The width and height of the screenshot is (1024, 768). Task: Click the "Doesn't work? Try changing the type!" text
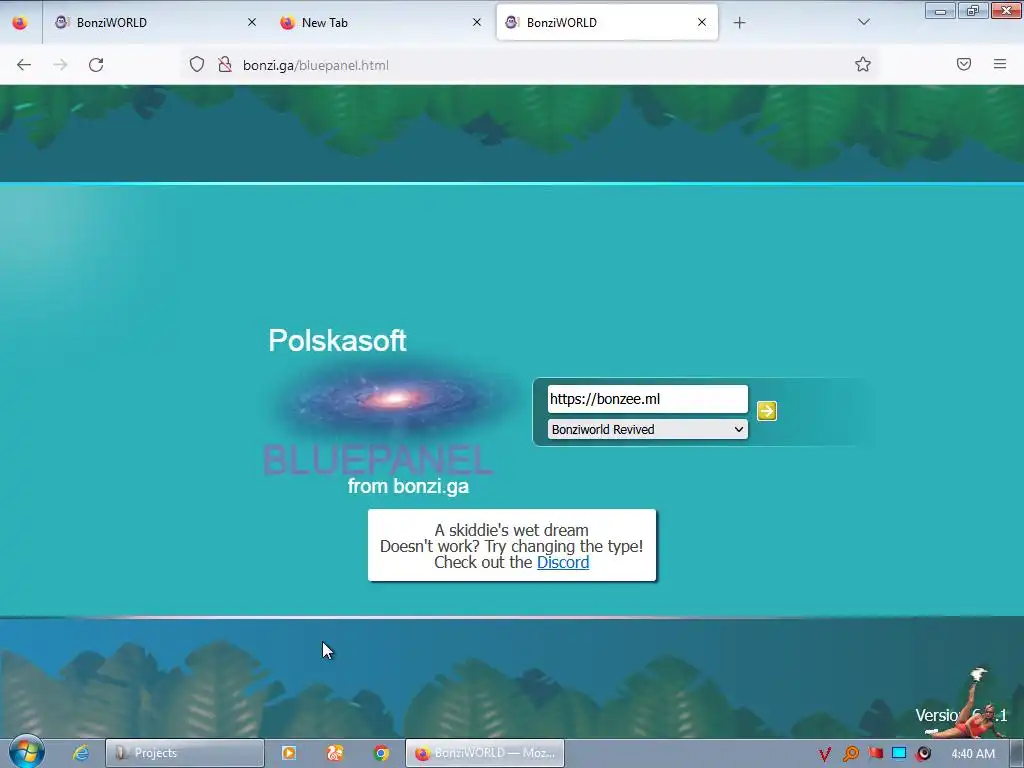click(511, 546)
